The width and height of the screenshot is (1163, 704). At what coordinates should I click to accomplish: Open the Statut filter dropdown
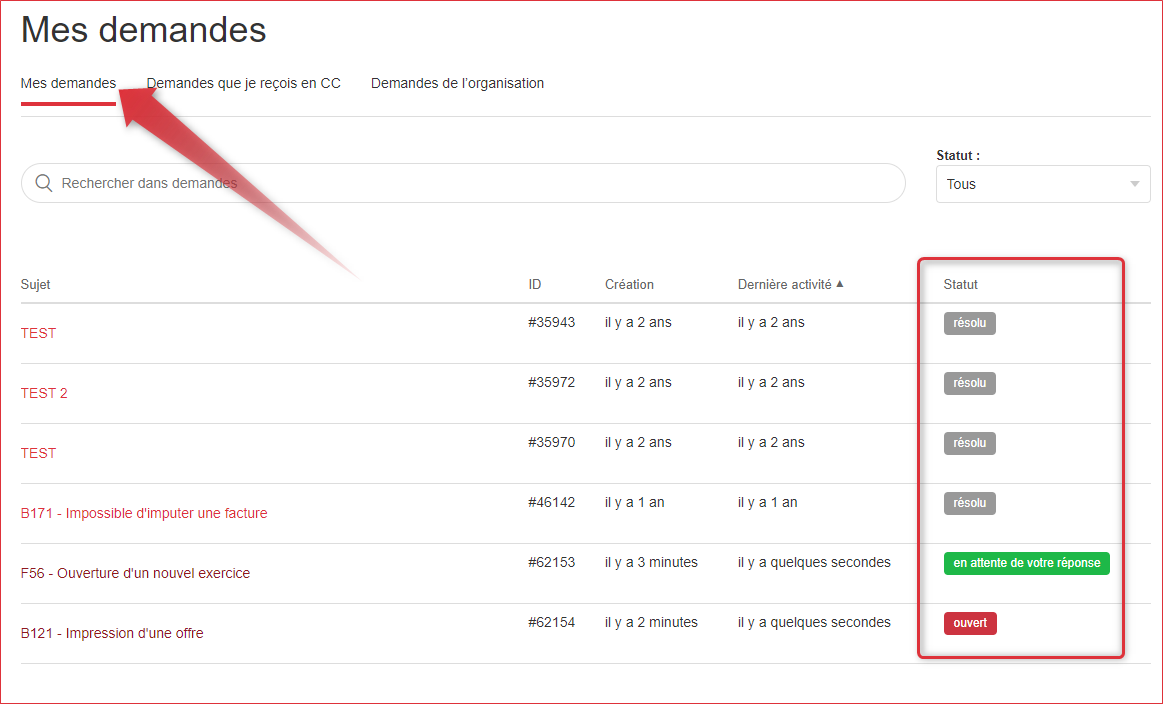pyautogui.click(x=1042, y=184)
